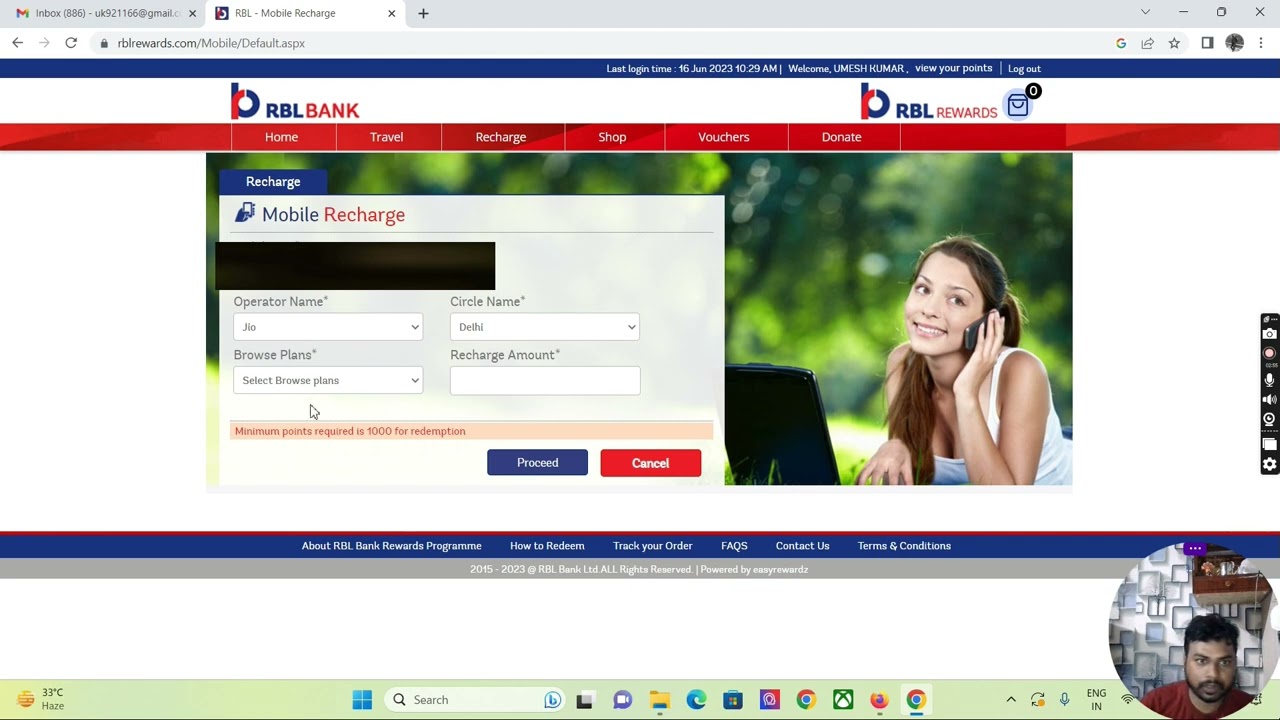Click the Recharge Amount input field
Image resolution: width=1280 pixels, height=720 pixels.
[x=545, y=380]
